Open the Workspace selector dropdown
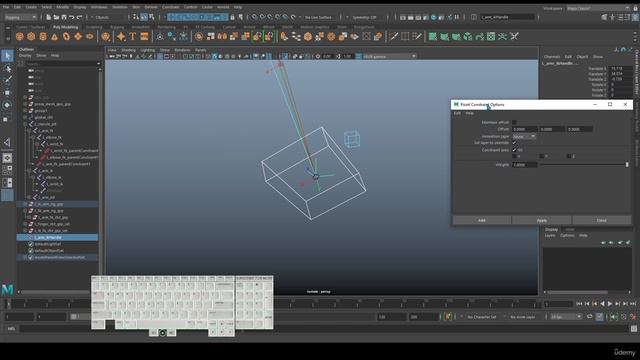The width and height of the screenshot is (640, 360). click(x=598, y=8)
